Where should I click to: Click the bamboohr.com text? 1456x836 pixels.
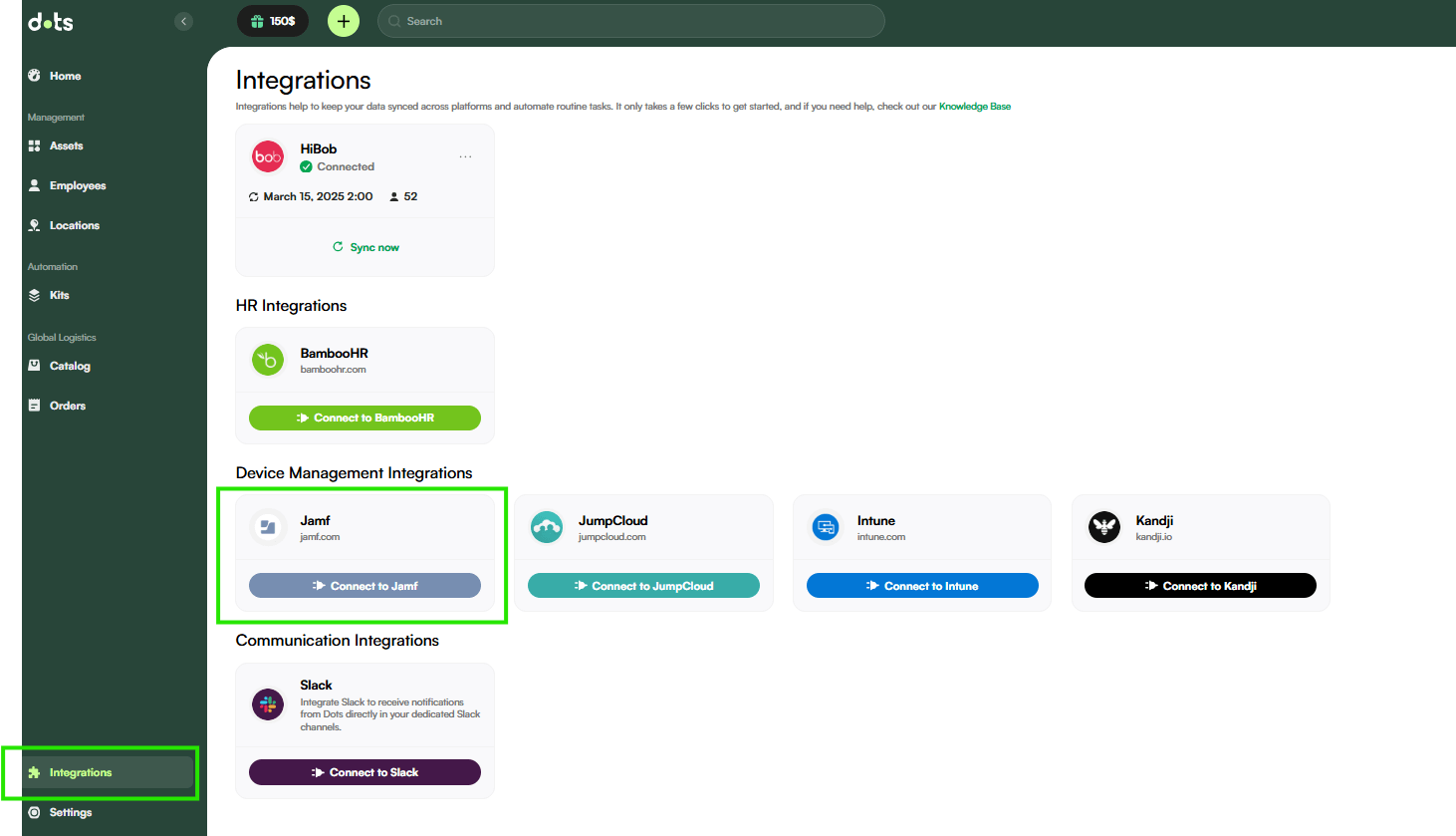(334, 370)
